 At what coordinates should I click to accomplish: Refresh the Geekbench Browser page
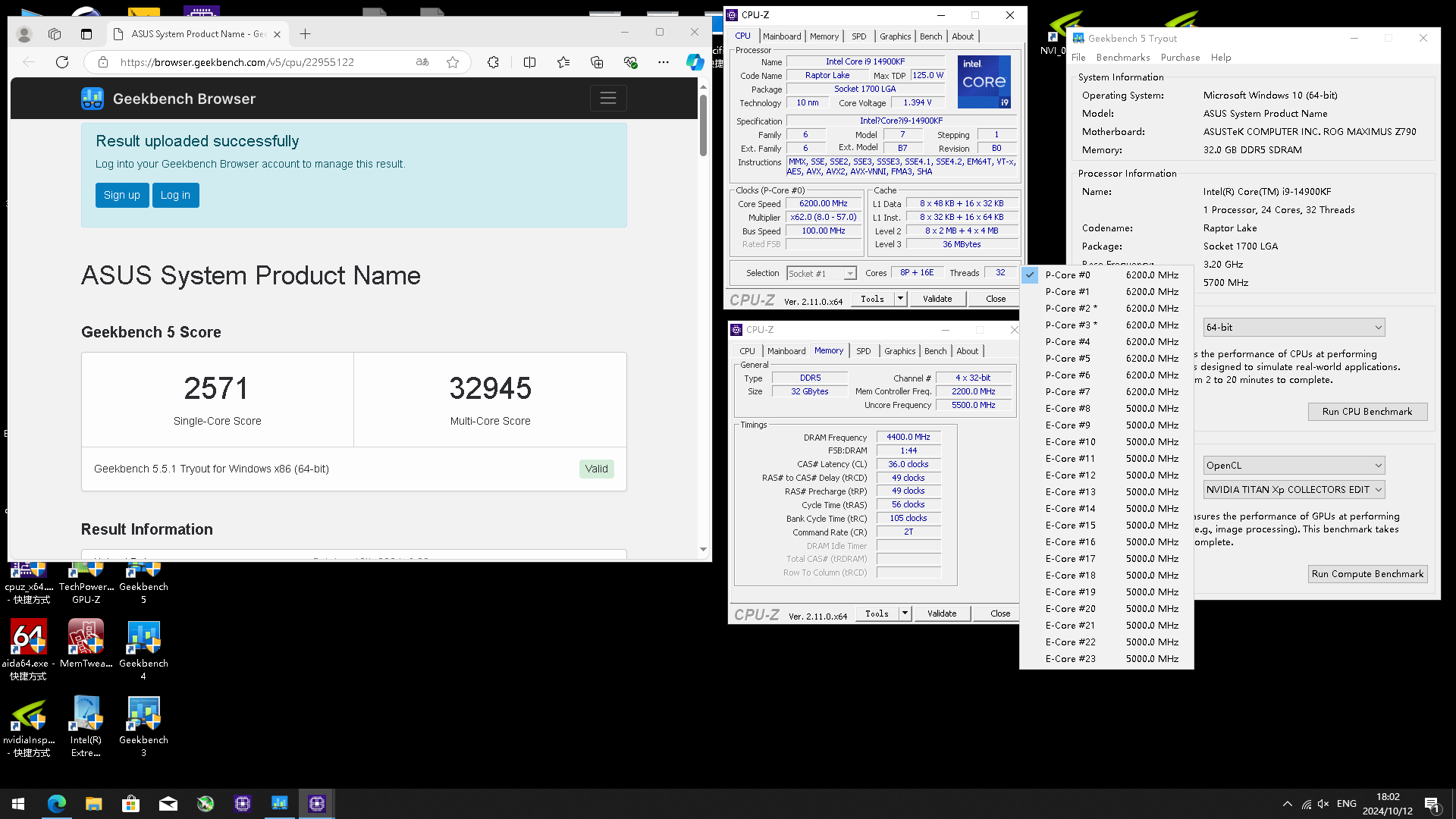coord(62,62)
